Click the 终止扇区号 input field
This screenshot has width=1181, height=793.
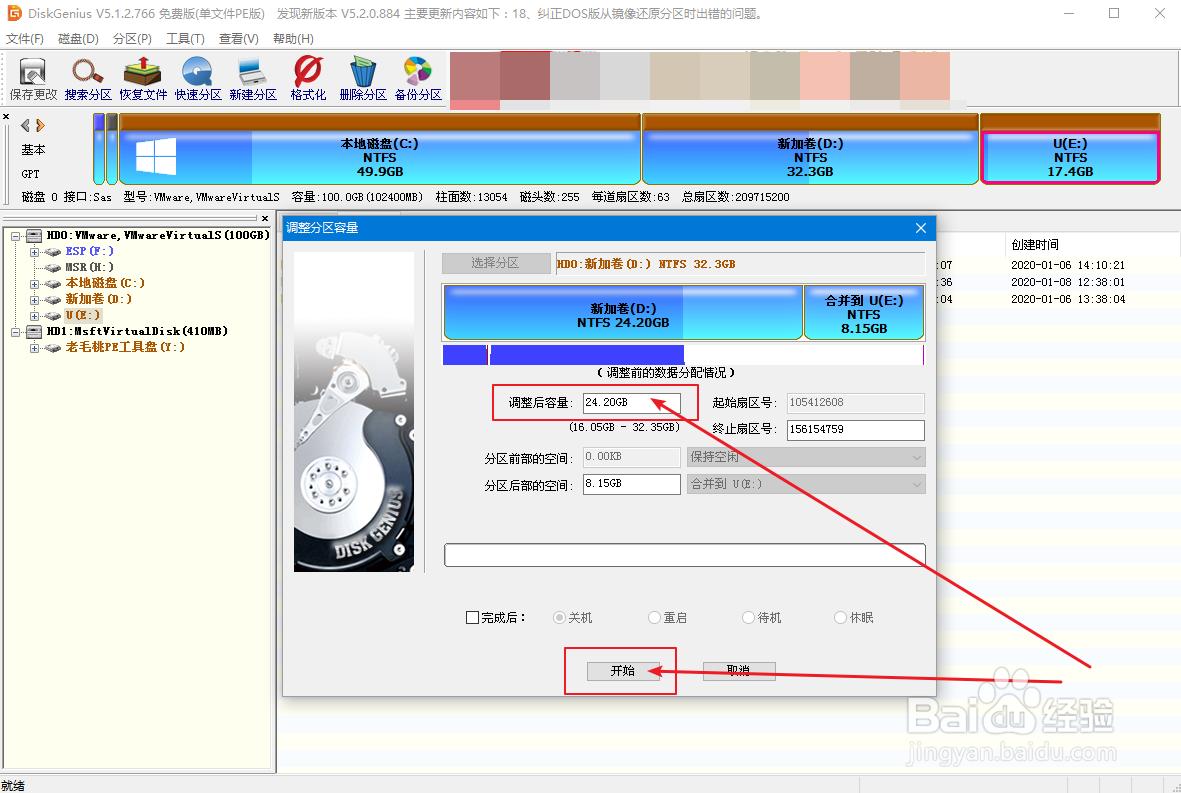[x=856, y=430]
